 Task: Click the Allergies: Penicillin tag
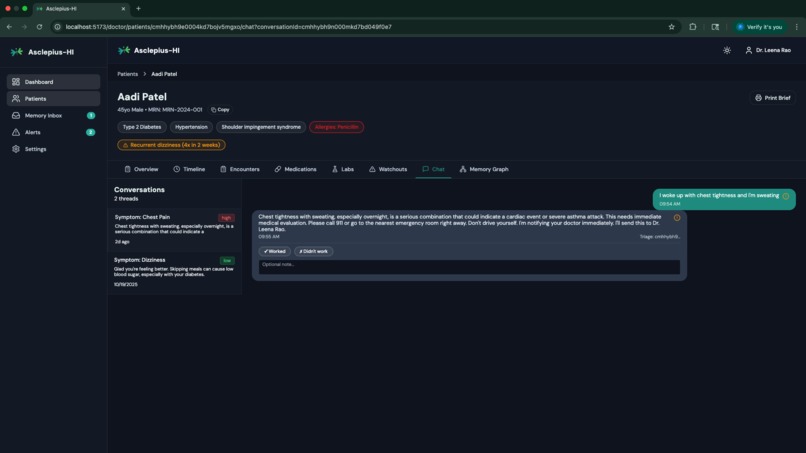(337, 127)
